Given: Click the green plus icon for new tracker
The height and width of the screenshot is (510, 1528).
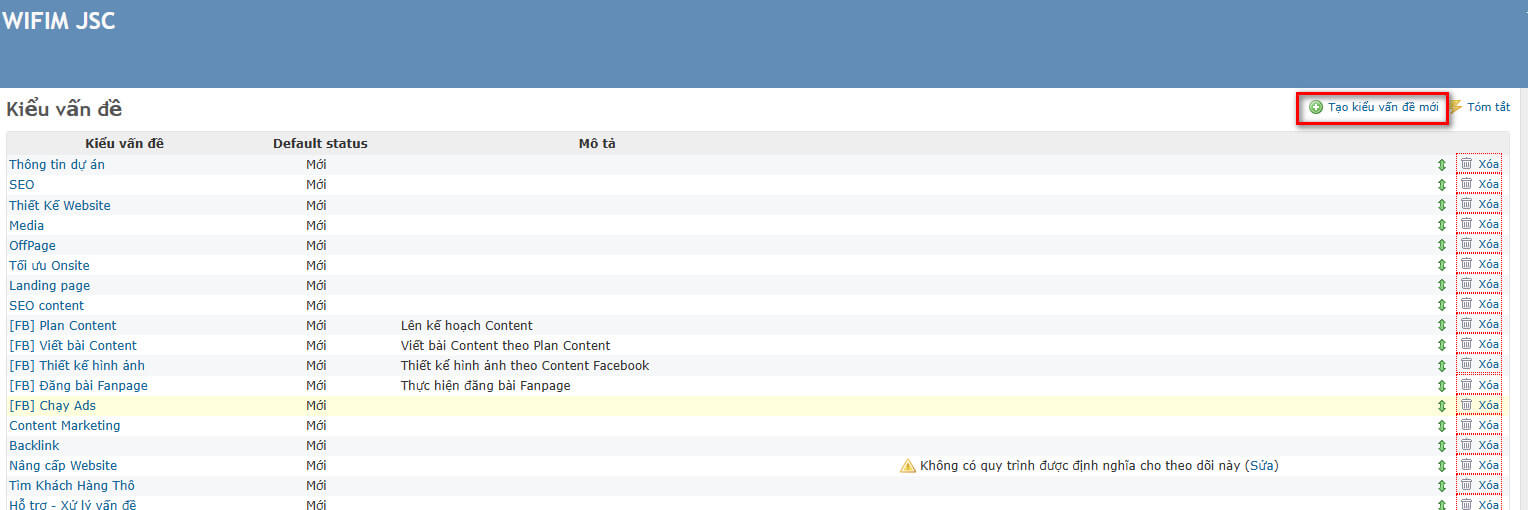Looking at the screenshot, I should coord(1316,107).
